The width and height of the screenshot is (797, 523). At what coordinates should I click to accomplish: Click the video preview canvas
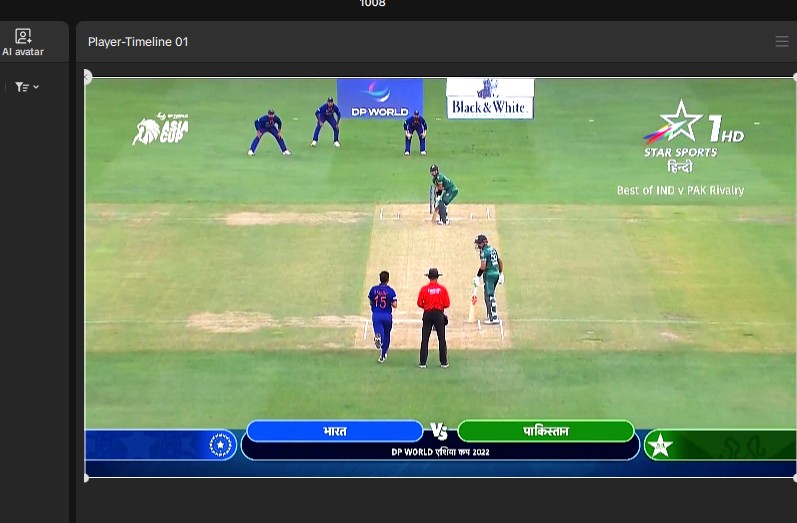click(440, 277)
